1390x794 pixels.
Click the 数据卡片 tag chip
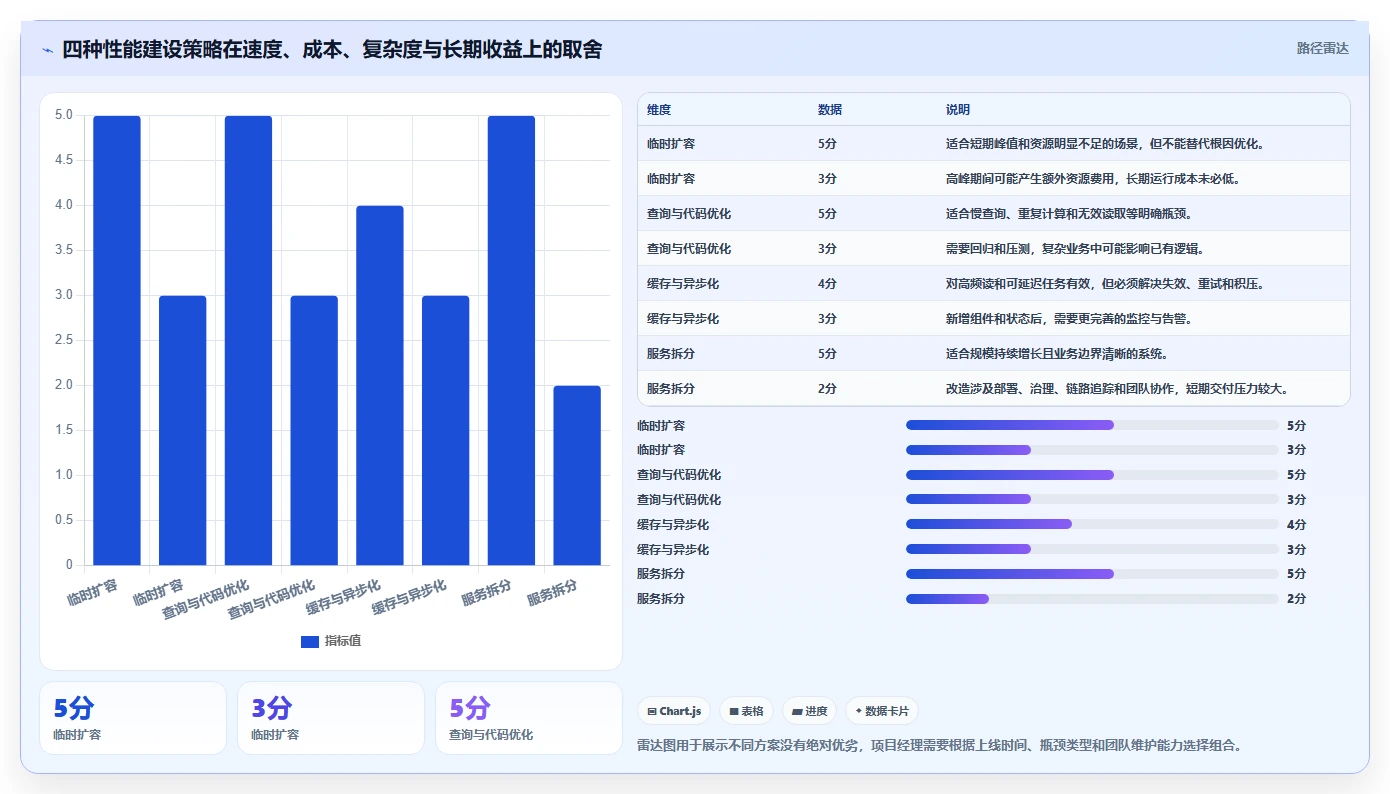coord(881,711)
